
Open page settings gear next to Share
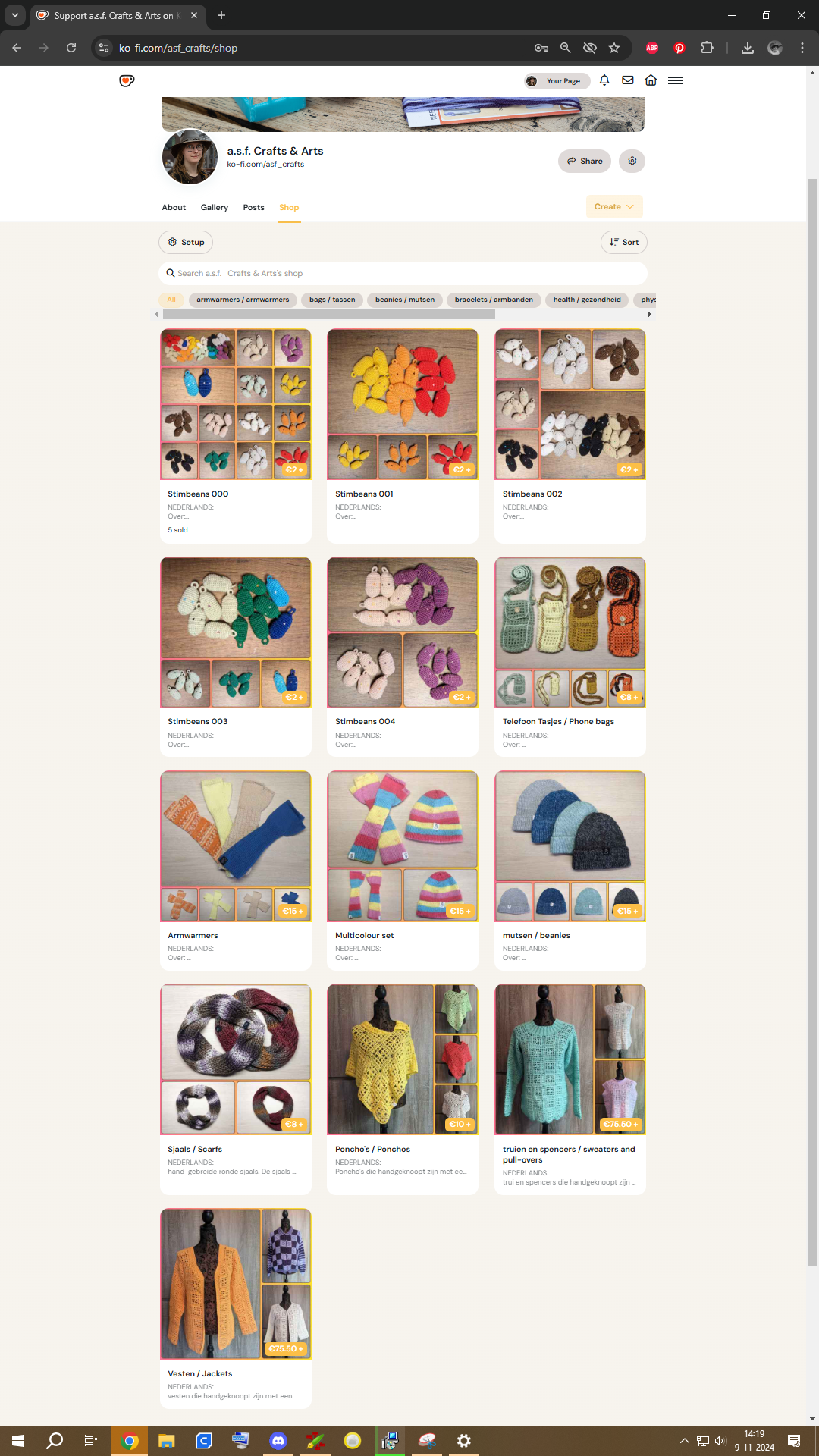632,161
